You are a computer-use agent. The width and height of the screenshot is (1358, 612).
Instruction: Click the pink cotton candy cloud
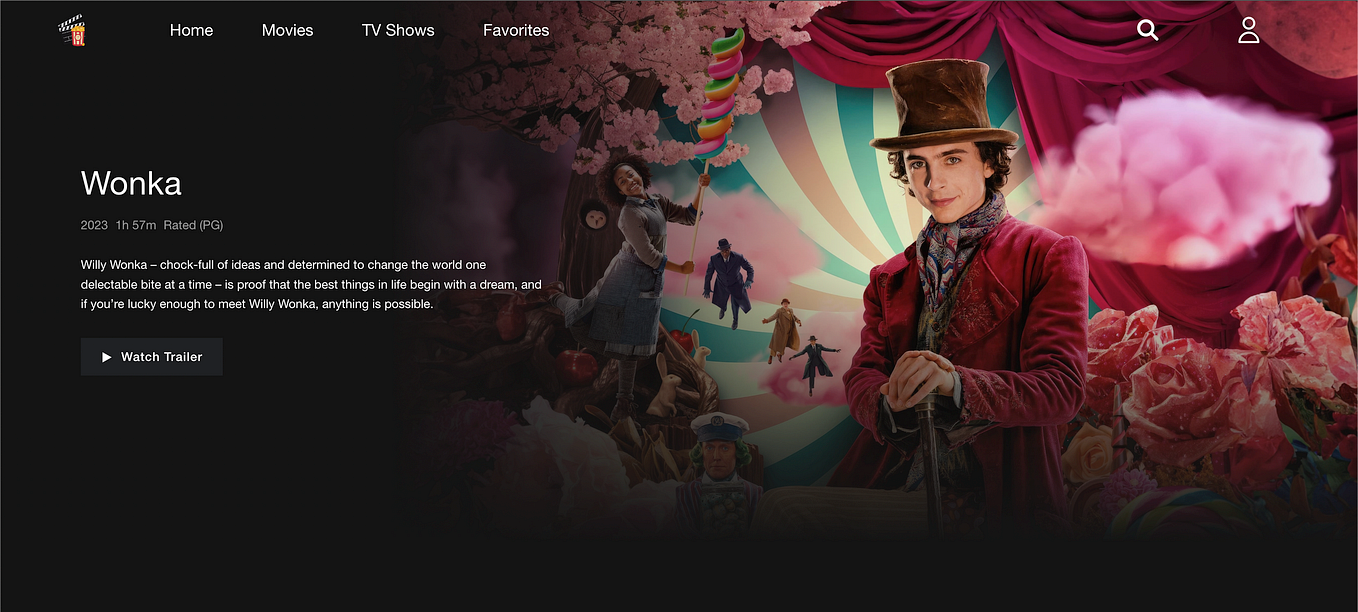click(1185, 180)
